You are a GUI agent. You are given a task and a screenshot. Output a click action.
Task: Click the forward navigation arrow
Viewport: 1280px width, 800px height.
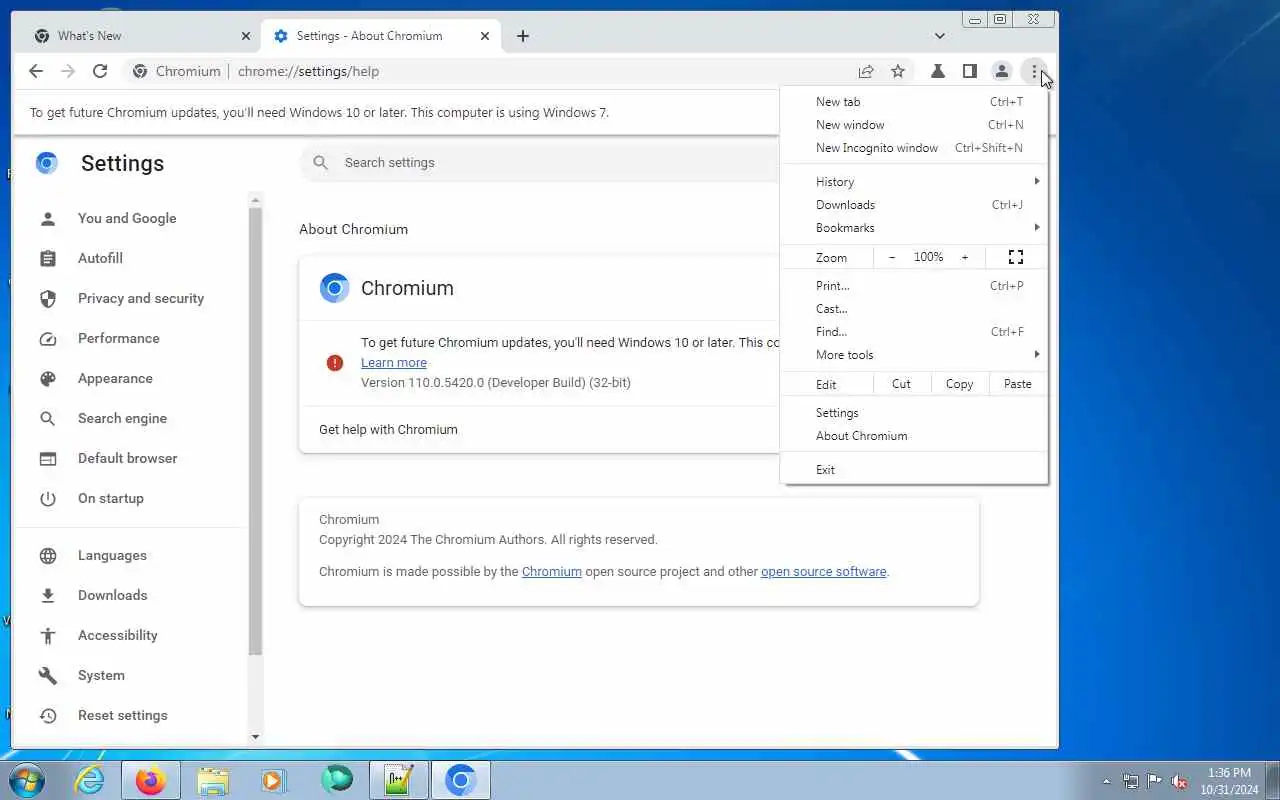pos(68,71)
